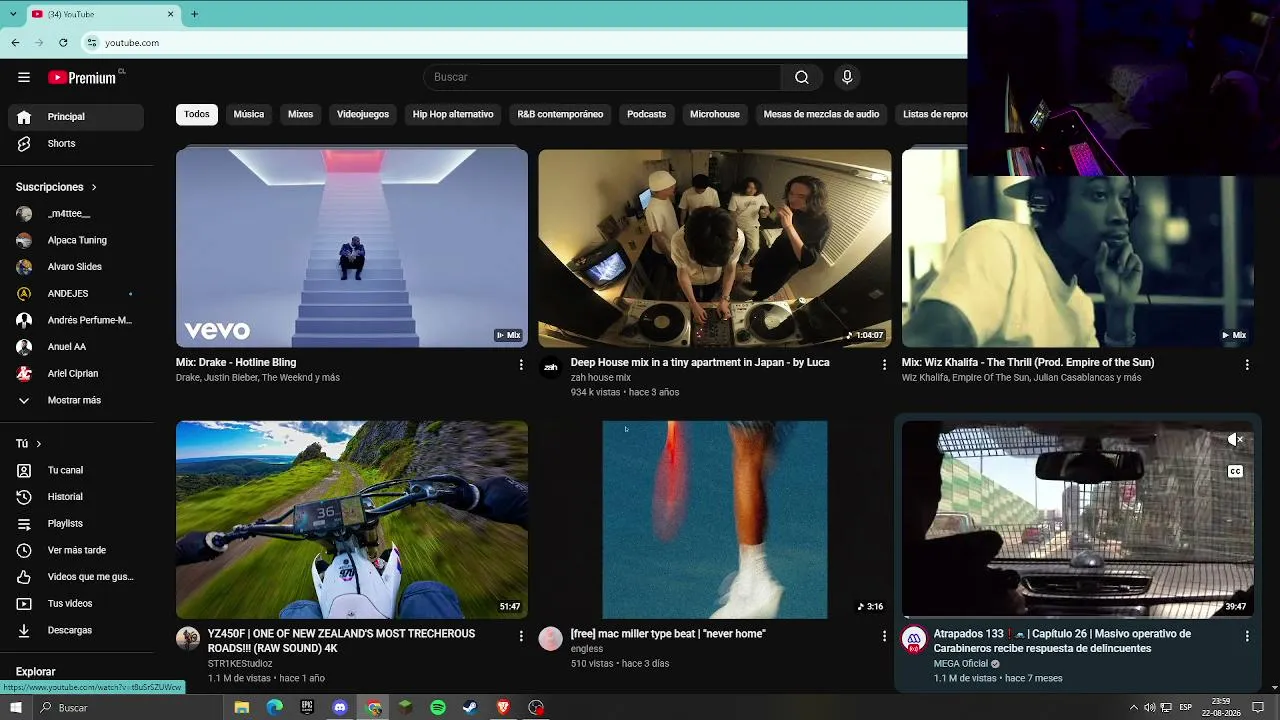Select the R&B contemporáneo chip

tap(560, 114)
